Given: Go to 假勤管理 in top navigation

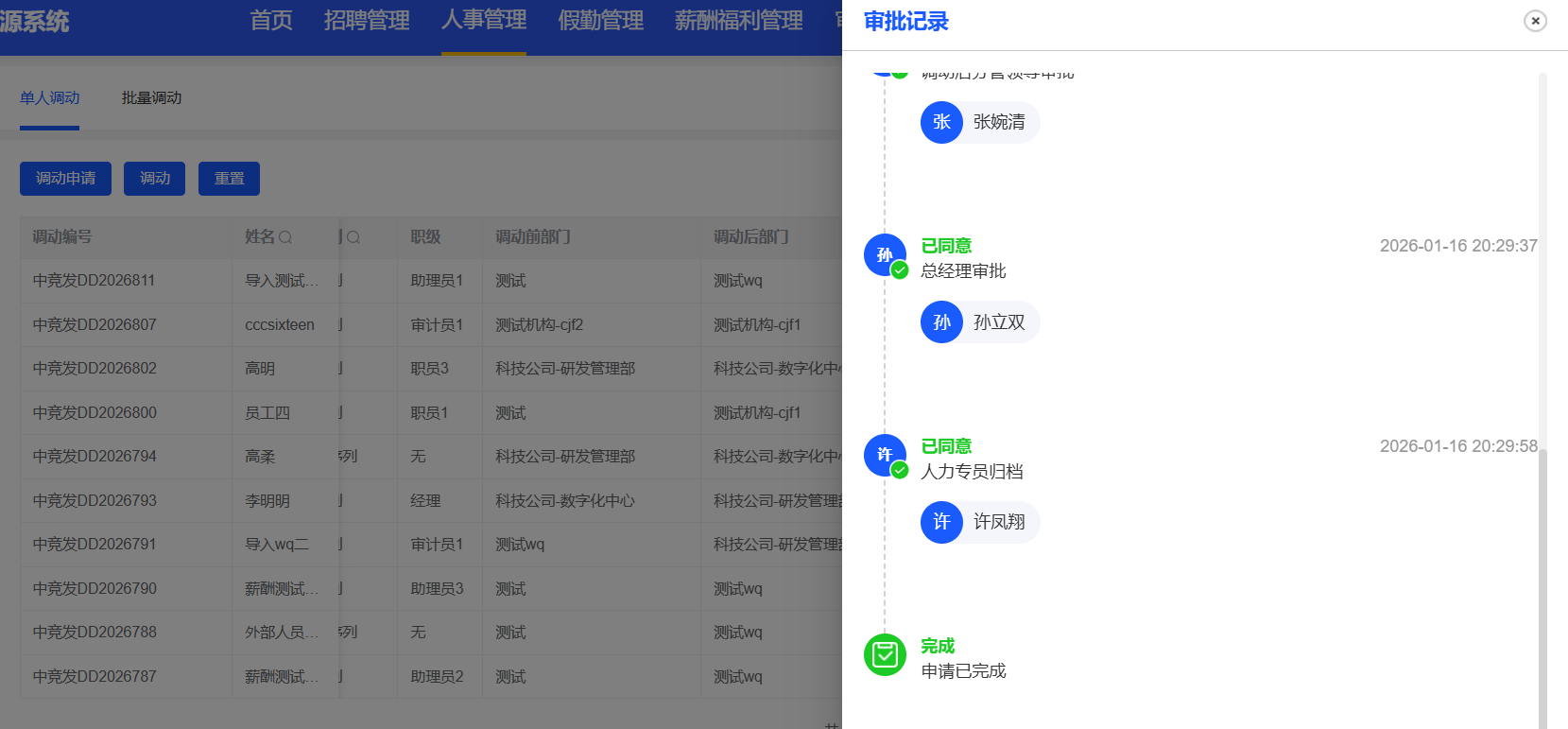Looking at the screenshot, I should pos(601,21).
